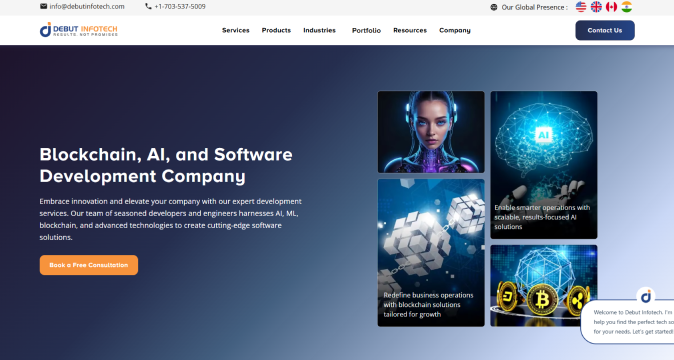Click the 'Our Global Presence :' label

coord(534,7)
